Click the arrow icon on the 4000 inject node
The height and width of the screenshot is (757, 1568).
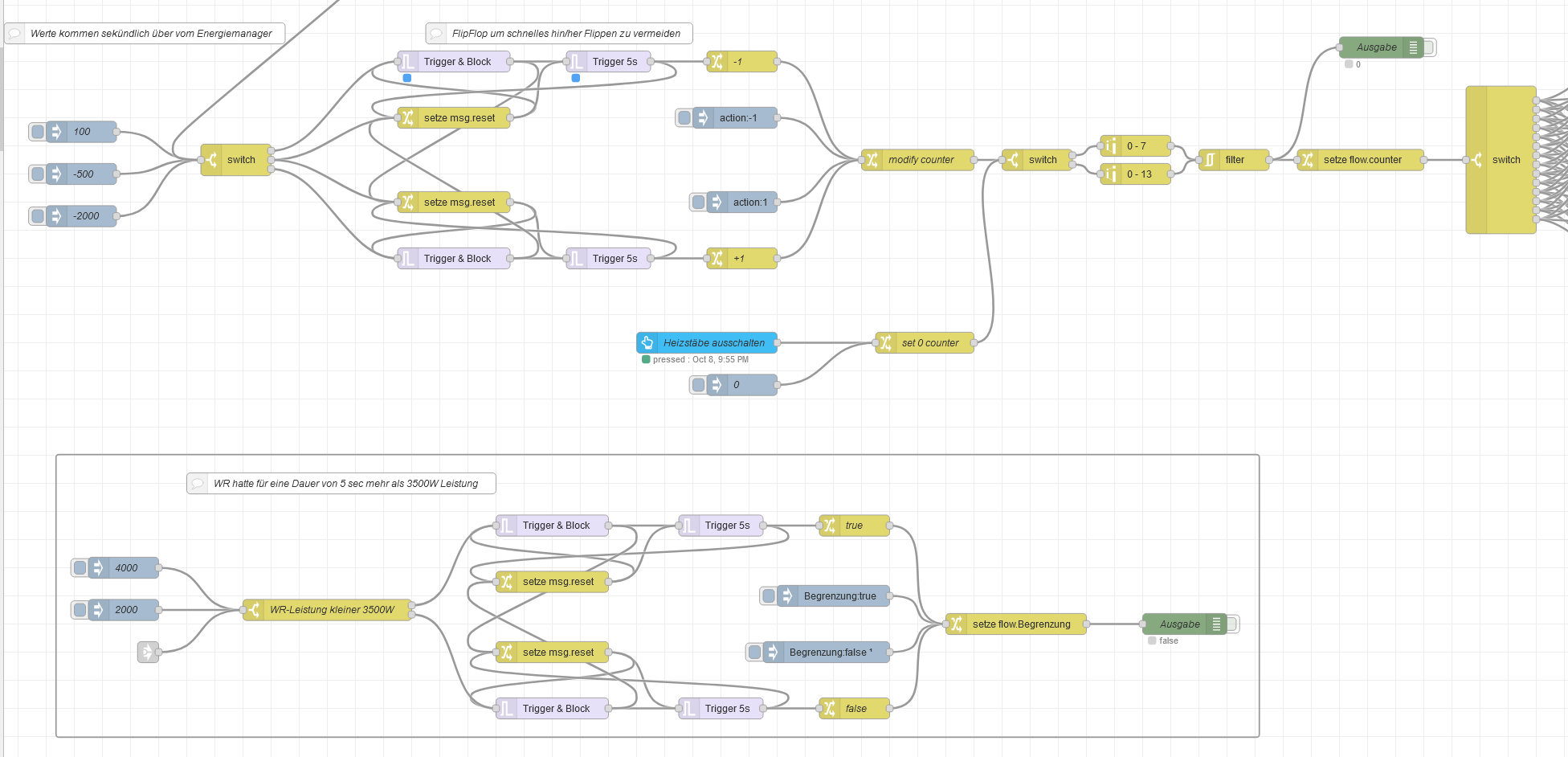(99, 568)
